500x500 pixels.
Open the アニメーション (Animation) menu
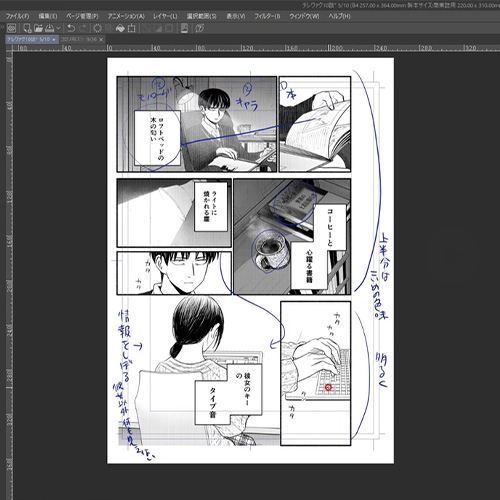coord(126,16)
